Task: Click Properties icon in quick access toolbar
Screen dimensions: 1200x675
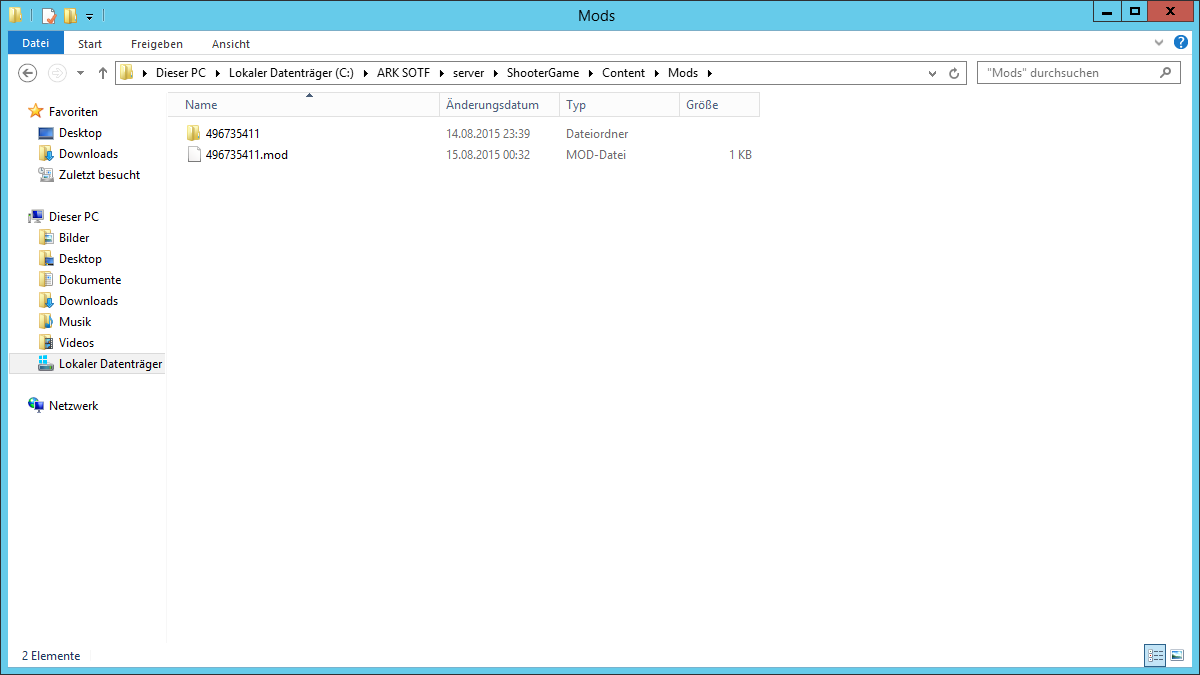Action: [x=49, y=15]
